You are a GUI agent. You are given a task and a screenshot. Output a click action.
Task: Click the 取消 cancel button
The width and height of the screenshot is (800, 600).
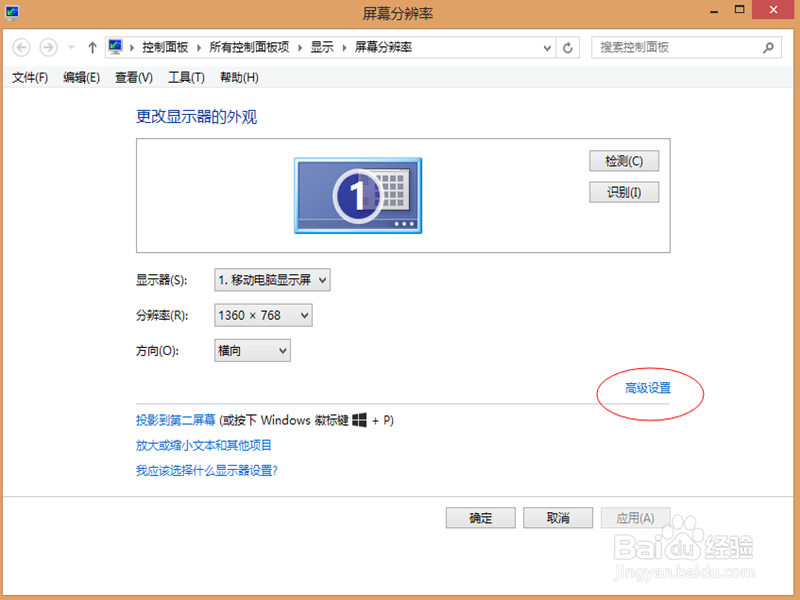click(558, 518)
